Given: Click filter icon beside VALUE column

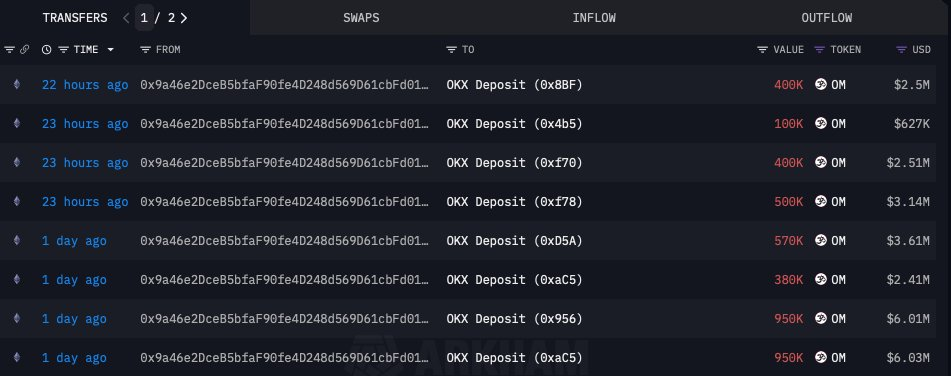Looking at the screenshot, I should (x=763, y=50).
